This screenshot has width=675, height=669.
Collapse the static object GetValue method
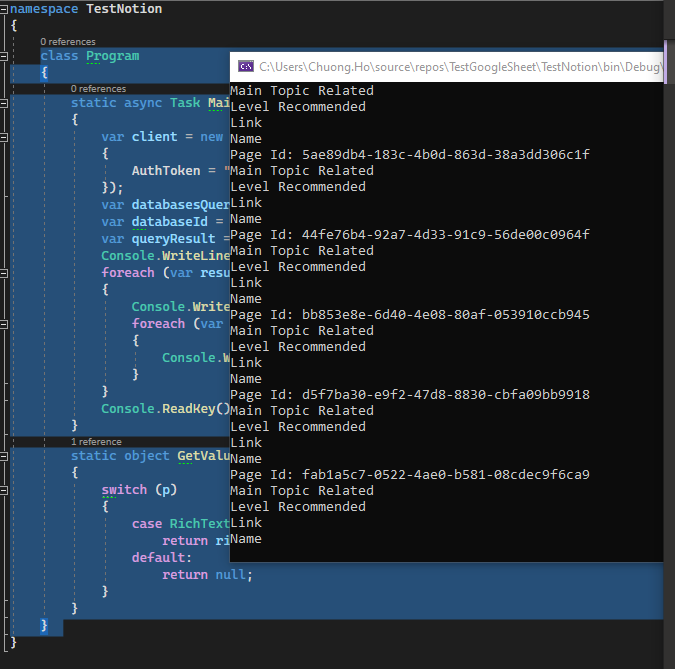pos(3,456)
